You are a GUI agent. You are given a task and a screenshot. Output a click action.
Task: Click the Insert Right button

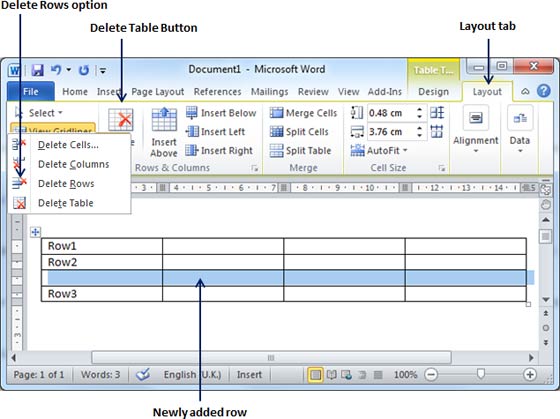point(219,150)
